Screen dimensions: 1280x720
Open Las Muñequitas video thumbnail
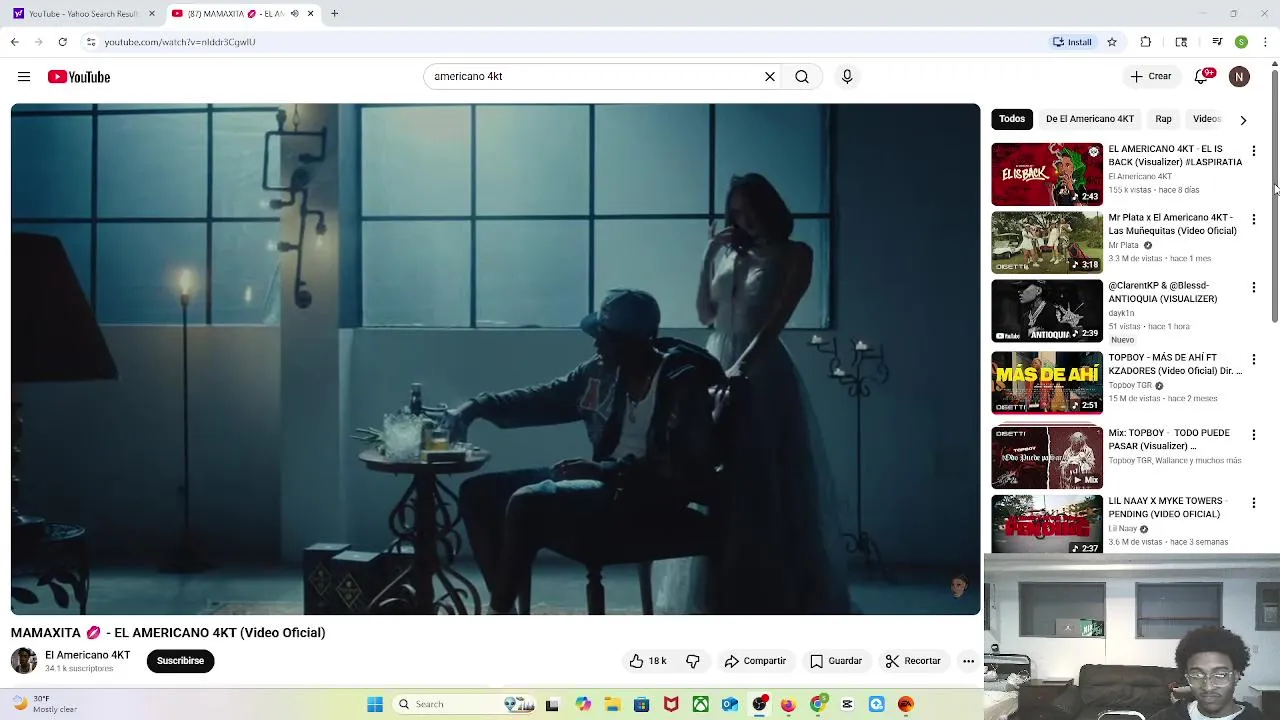pos(1047,242)
